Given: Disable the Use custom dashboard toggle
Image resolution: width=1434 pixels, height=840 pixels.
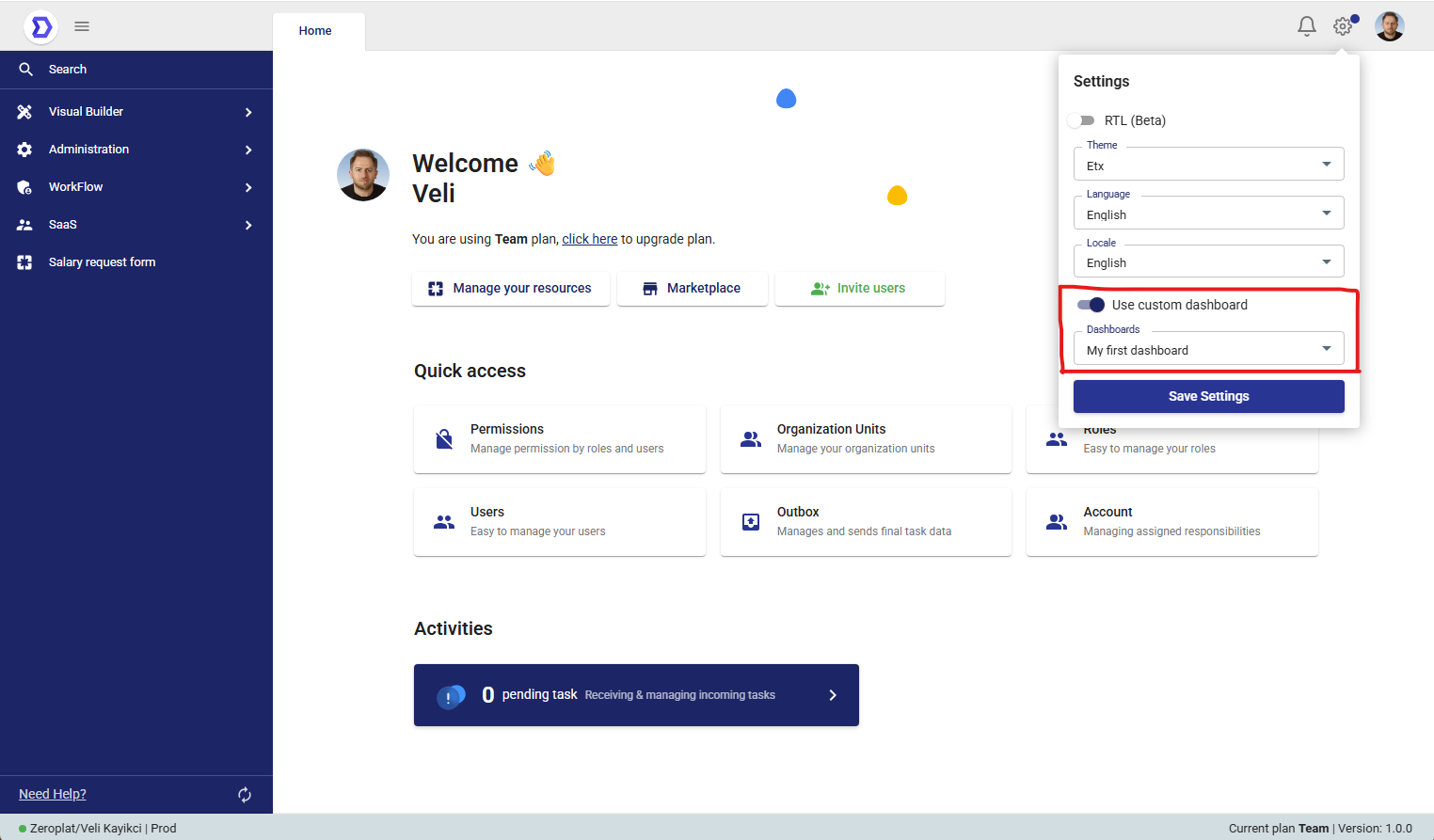Looking at the screenshot, I should (1091, 305).
